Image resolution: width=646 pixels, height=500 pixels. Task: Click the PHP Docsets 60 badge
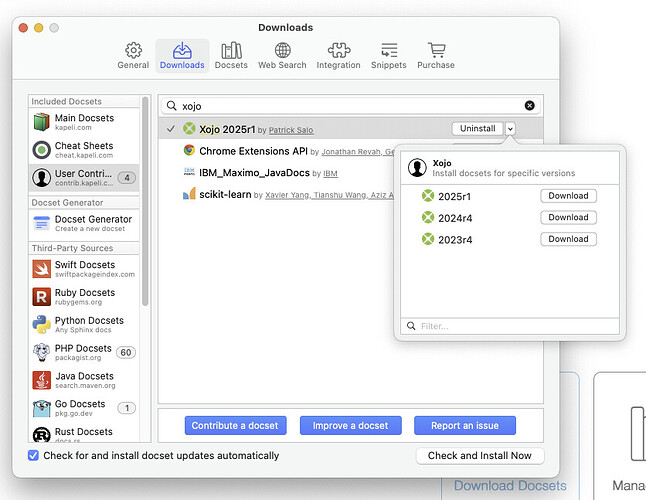click(x=126, y=353)
